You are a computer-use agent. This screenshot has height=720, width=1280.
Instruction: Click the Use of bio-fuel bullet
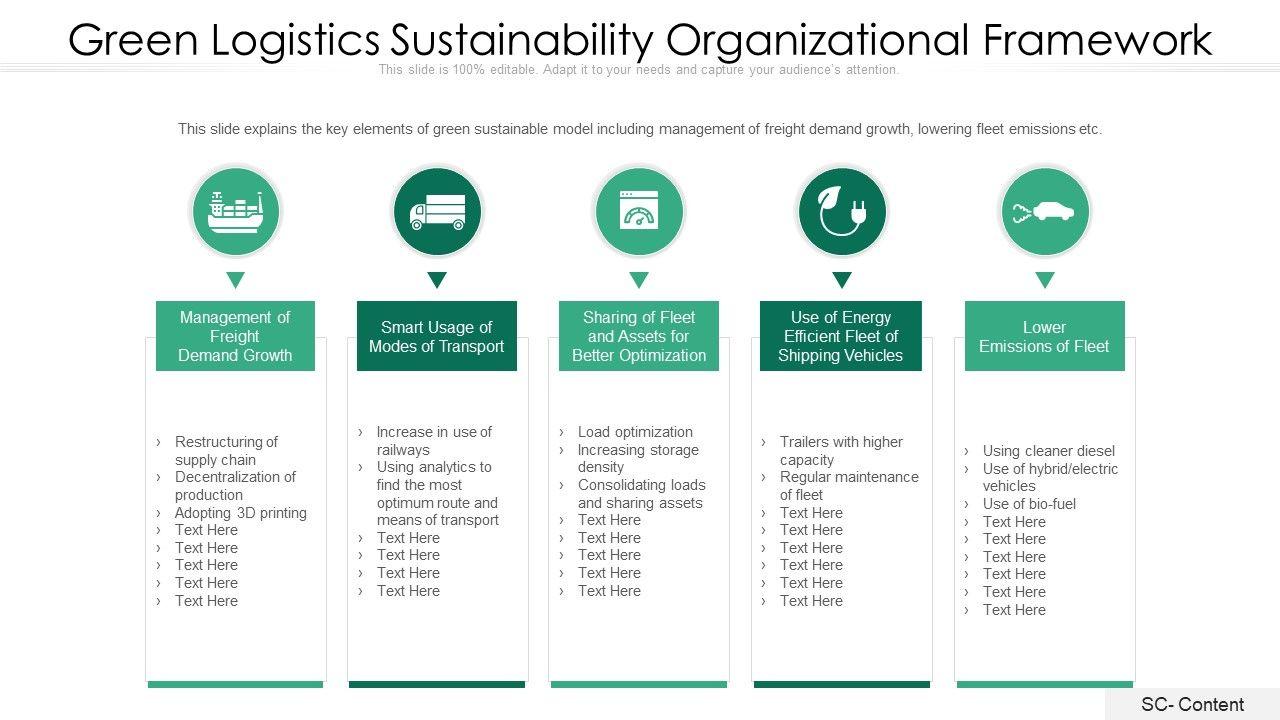point(1029,504)
